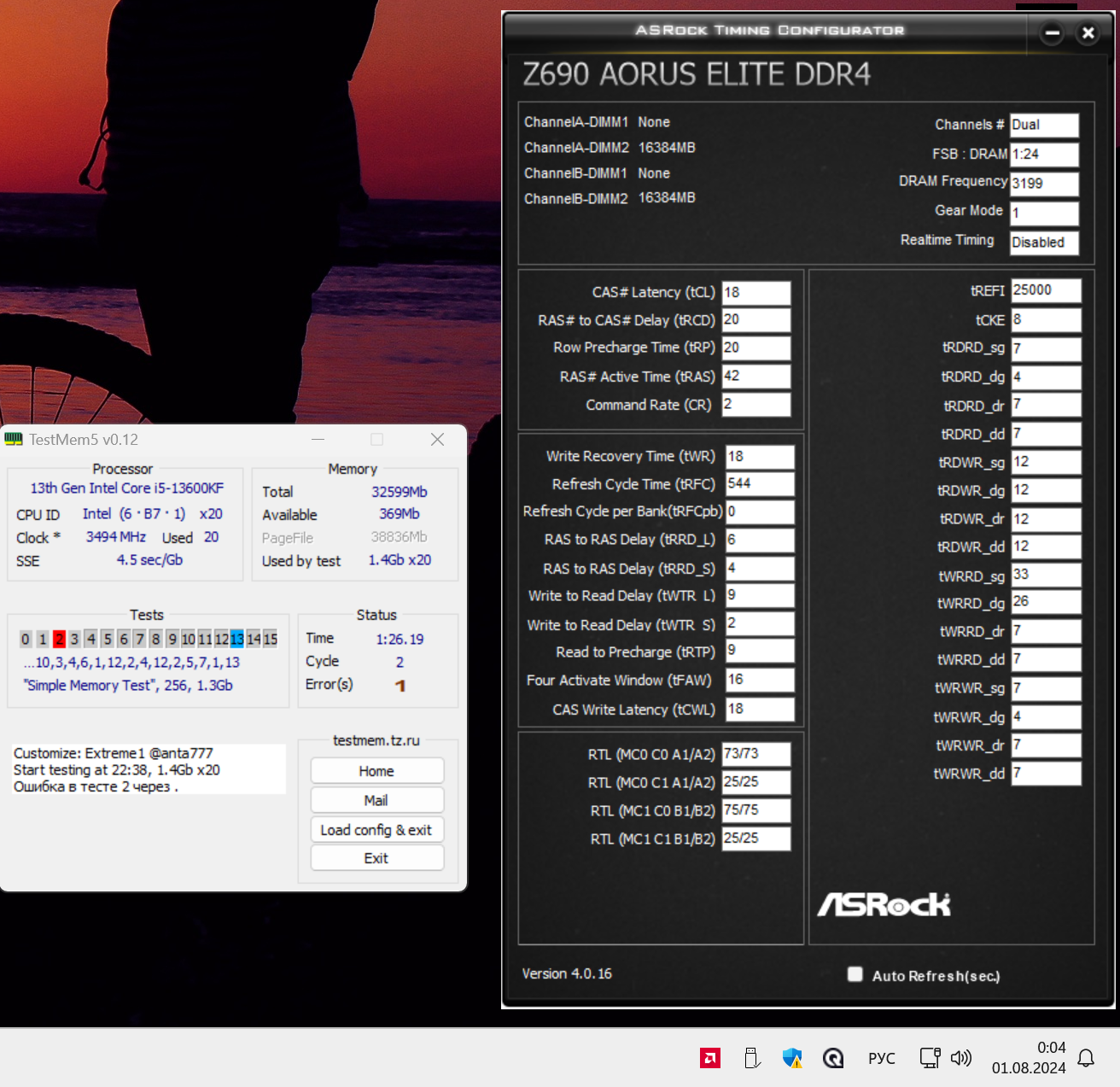
Task: Select the tRRD_L value field
Action: pos(761,541)
